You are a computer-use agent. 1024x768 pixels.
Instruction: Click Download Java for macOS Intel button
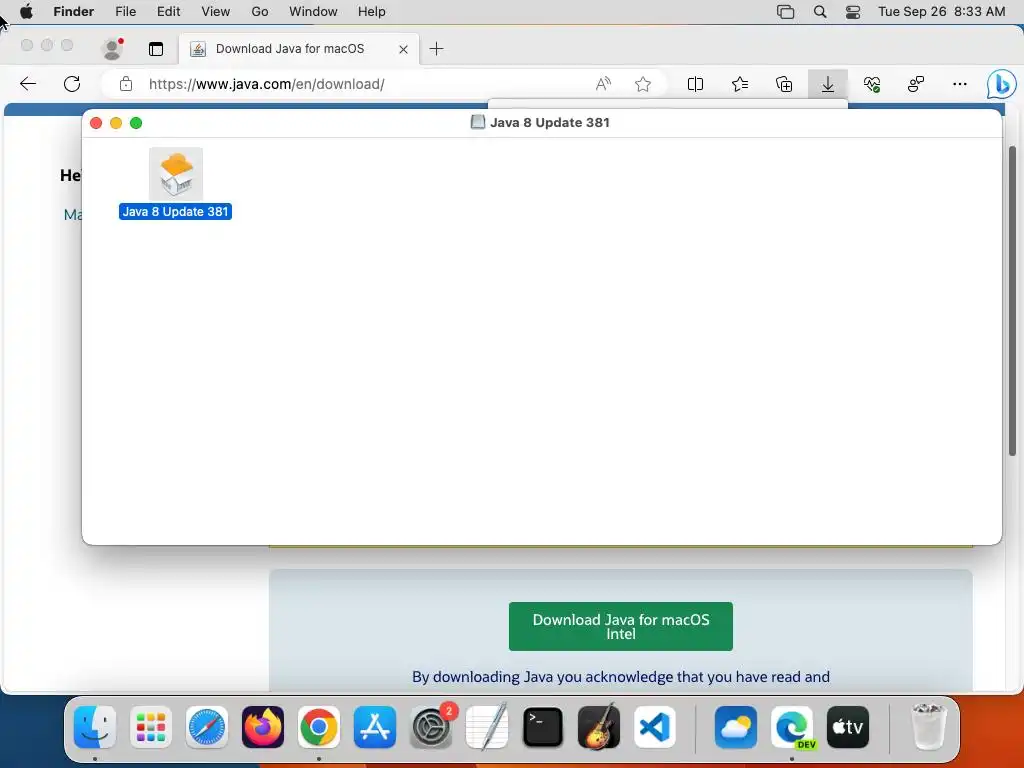tap(620, 626)
